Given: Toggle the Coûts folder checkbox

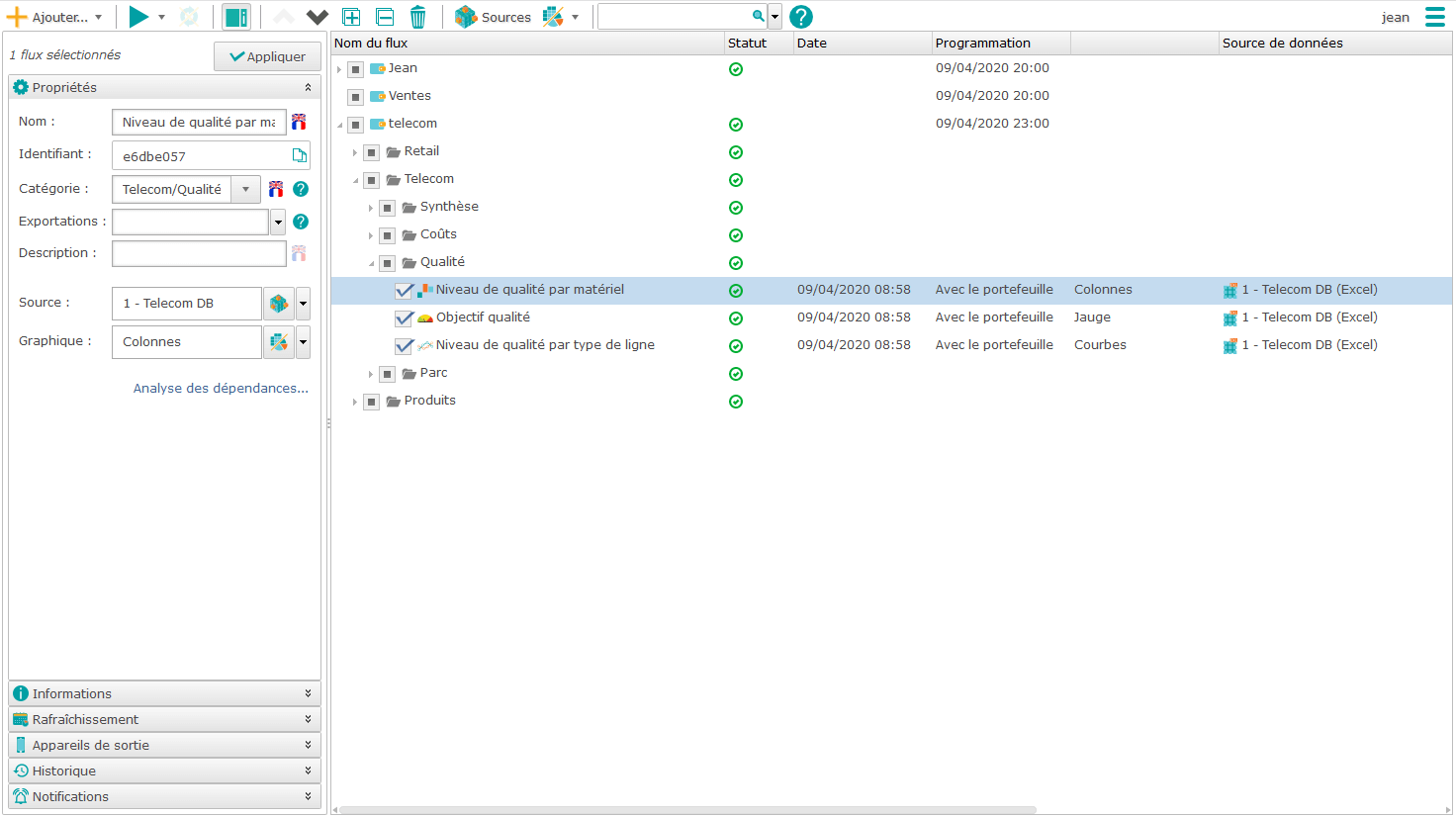Looking at the screenshot, I should (x=388, y=235).
